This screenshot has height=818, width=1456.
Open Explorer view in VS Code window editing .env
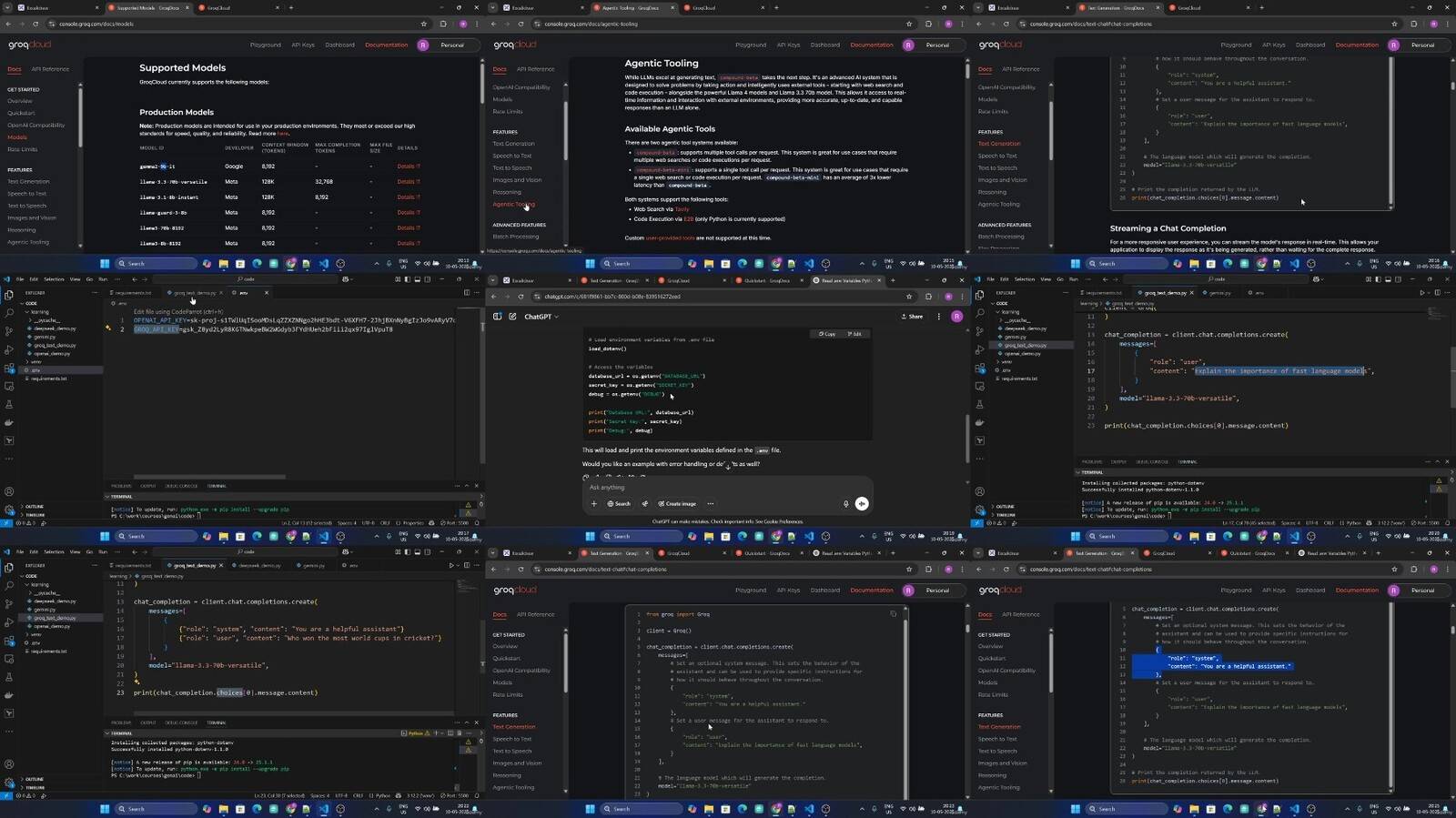tap(9, 295)
